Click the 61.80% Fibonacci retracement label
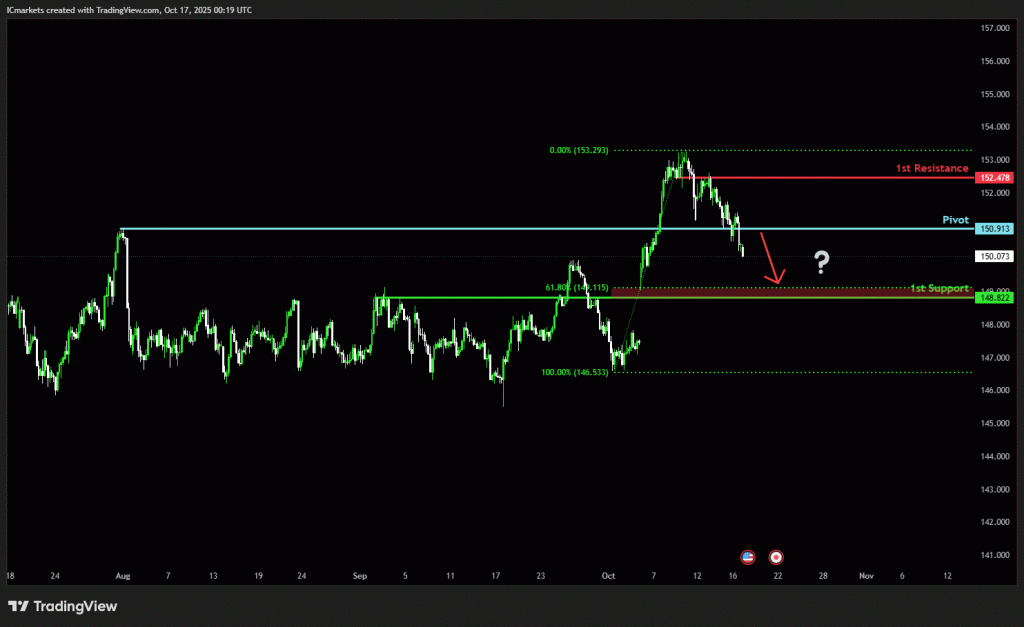 point(576,288)
